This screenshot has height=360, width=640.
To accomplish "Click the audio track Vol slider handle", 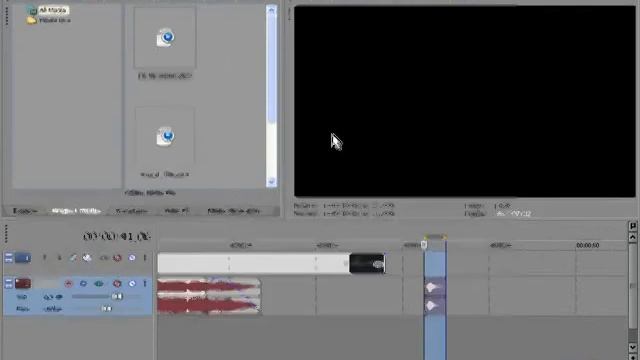I will click(117, 297).
